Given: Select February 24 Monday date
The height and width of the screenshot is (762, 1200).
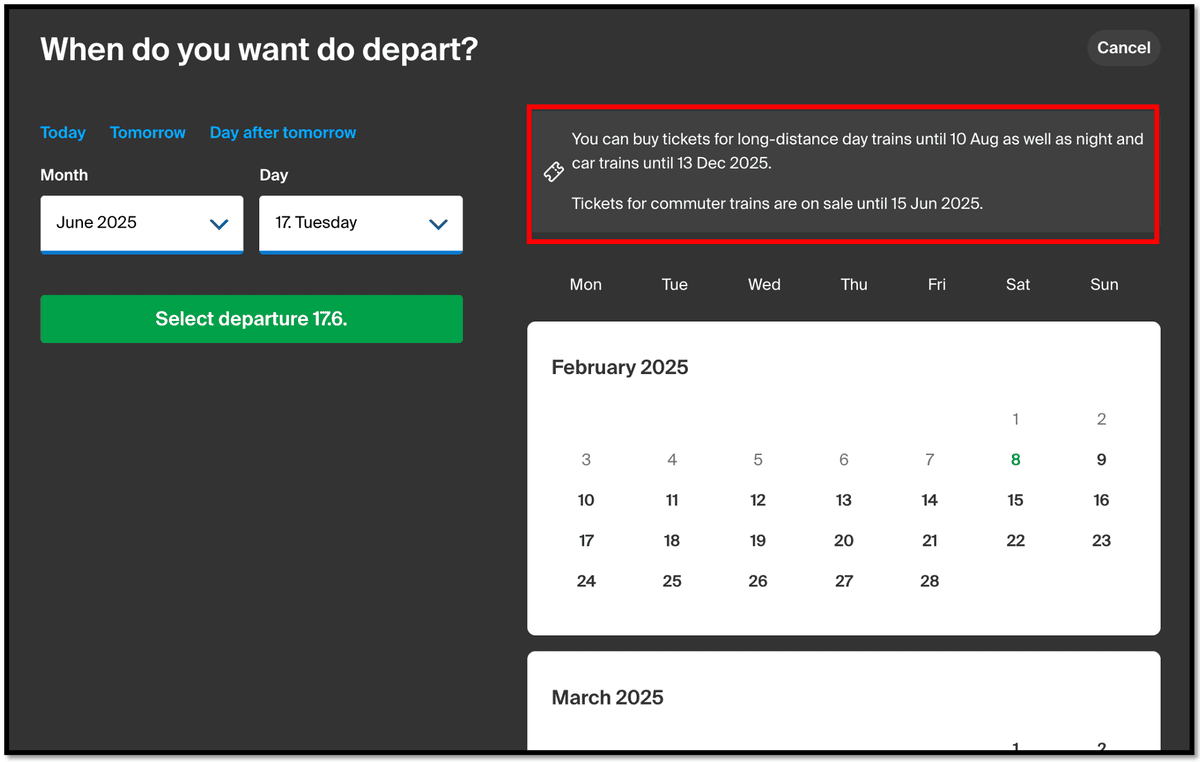Looking at the screenshot, I should (586, 581).
